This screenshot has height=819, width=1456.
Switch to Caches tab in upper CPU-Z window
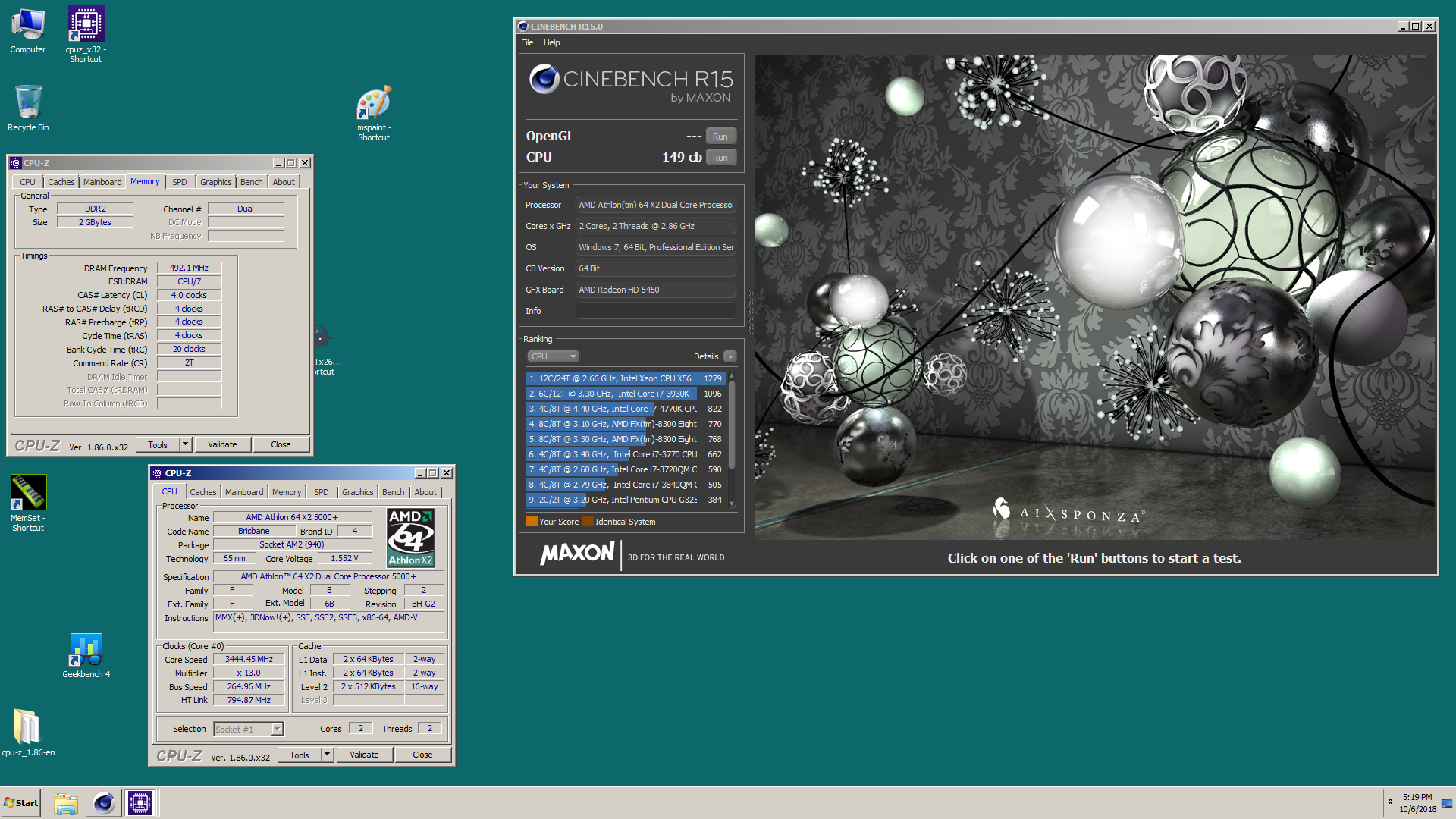[61, 182]
